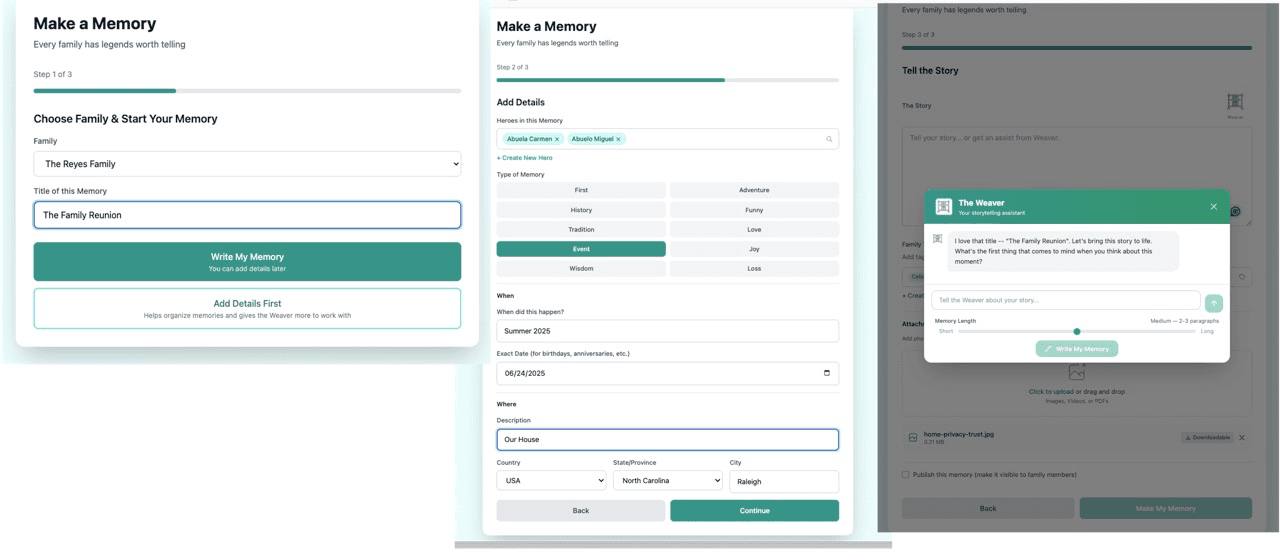Open the Family dropdown showing The Reyes Family
Image resolution: width=1280 pixels, height=549 pixels.
247,164
